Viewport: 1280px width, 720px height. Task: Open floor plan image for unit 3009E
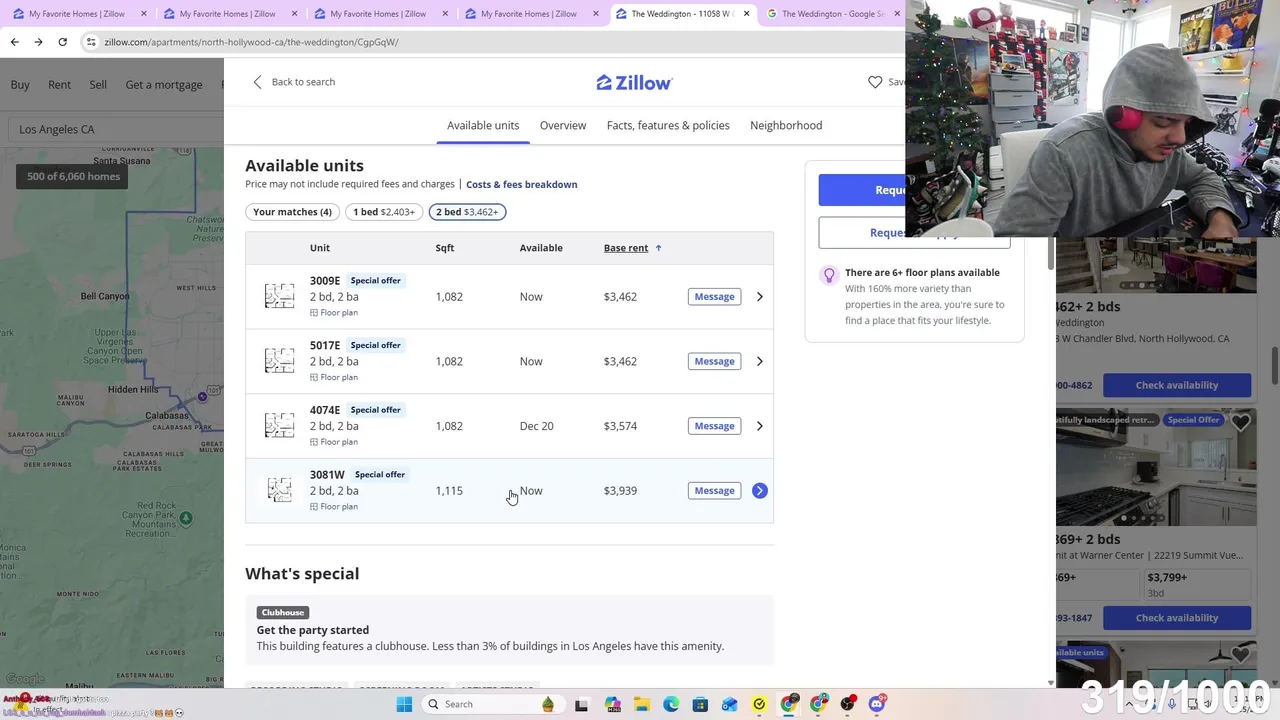(279, 296)
